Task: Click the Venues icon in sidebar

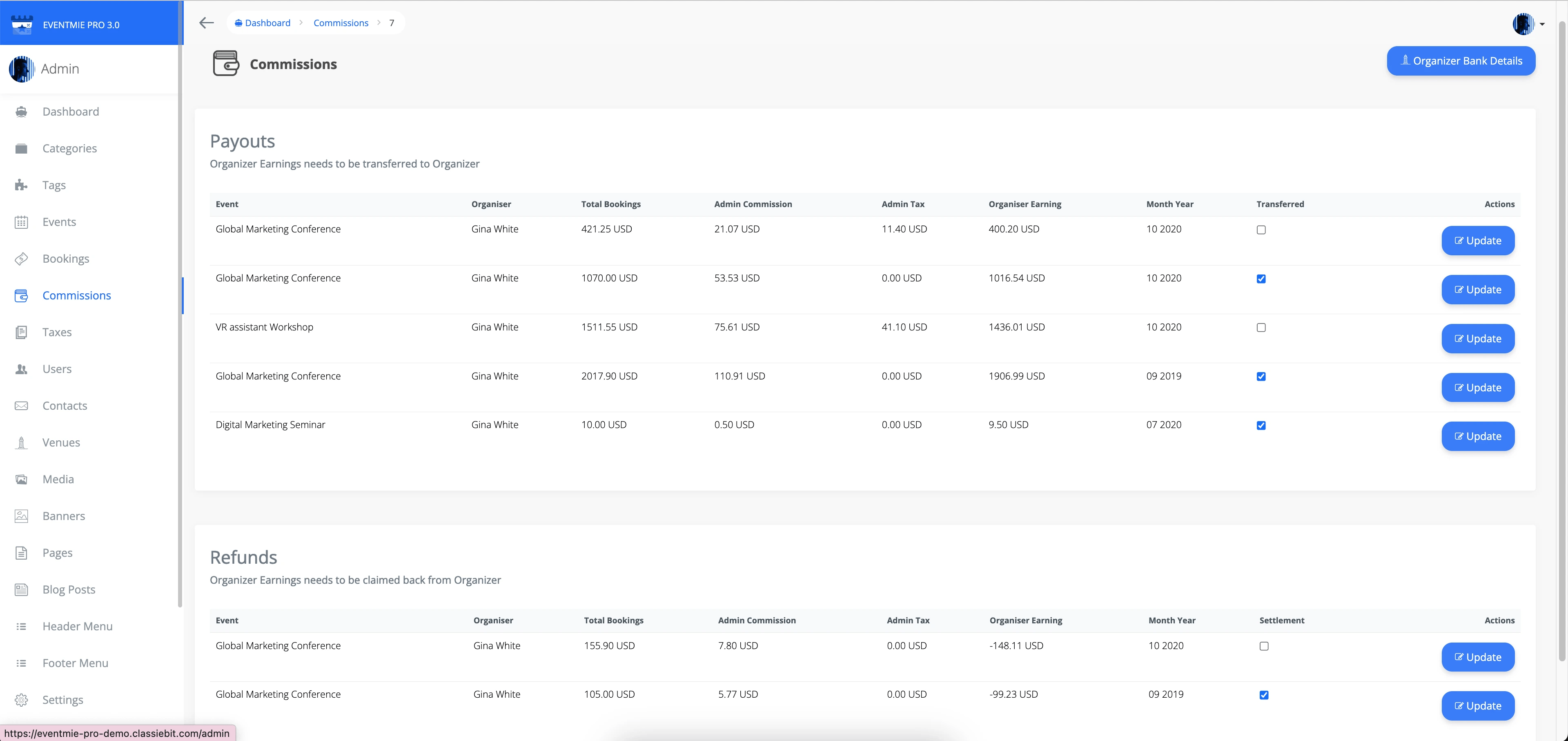Action: coord(21,443)
